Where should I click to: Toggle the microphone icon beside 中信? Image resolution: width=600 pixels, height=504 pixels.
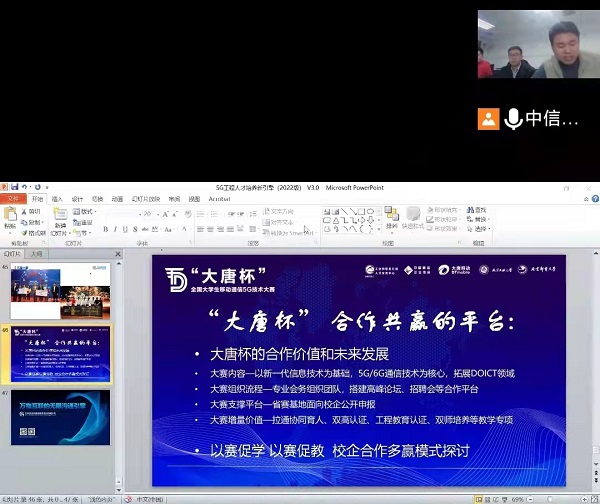click(513, 119)
